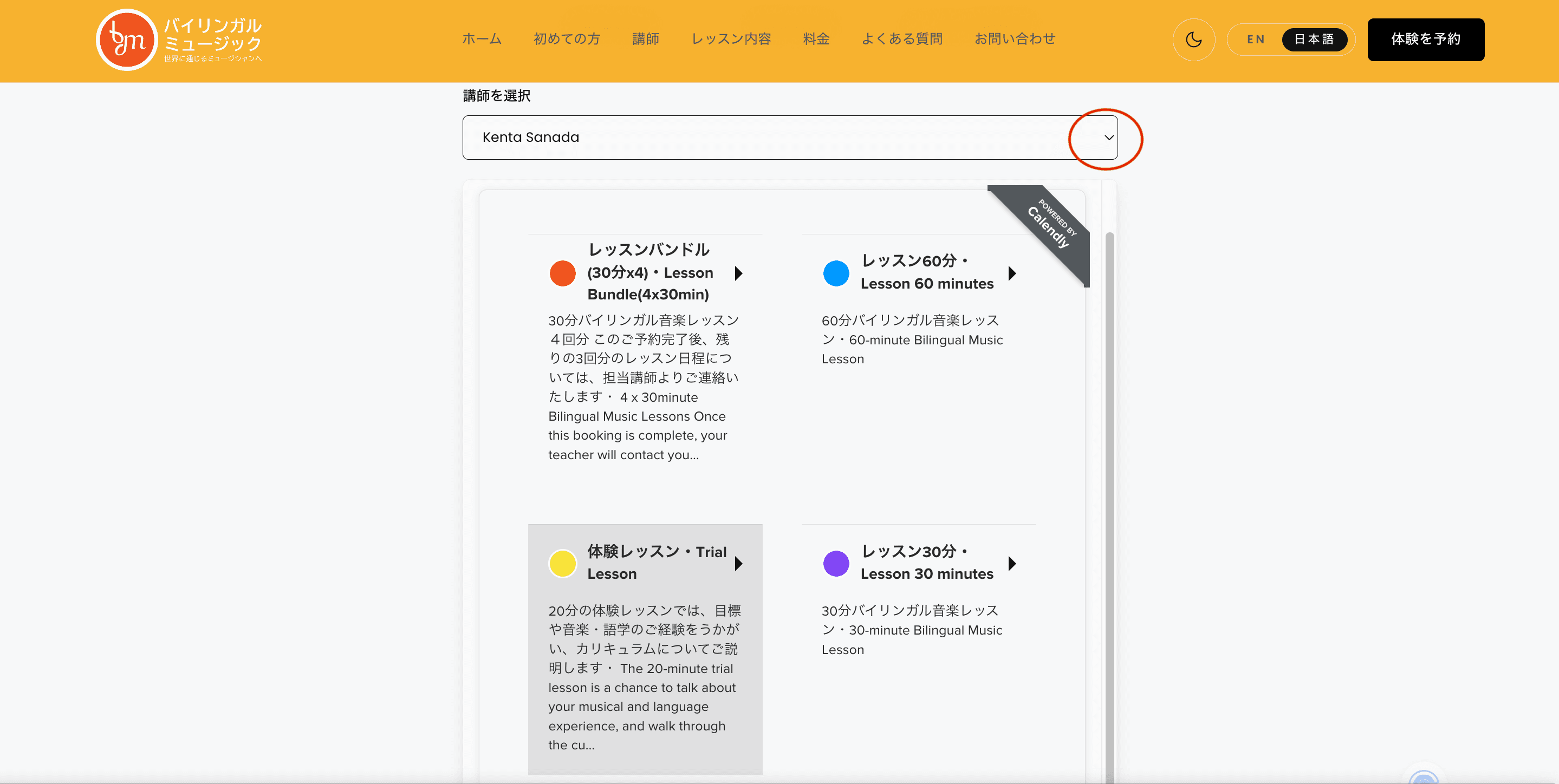Open the ホーム menu item

(482, 40)
